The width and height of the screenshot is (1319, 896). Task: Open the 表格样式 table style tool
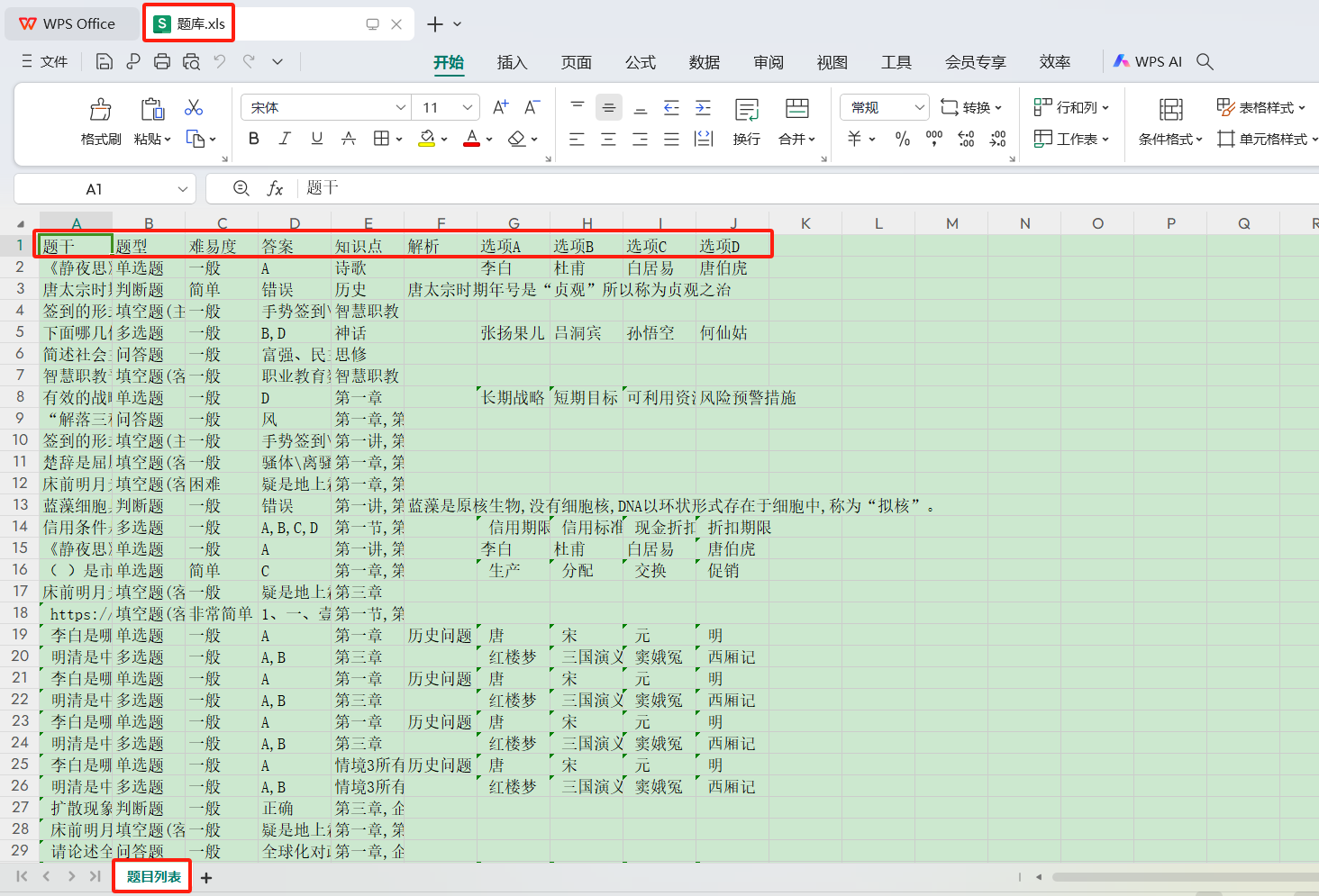pyautogui.click(x=1260, y=106)
